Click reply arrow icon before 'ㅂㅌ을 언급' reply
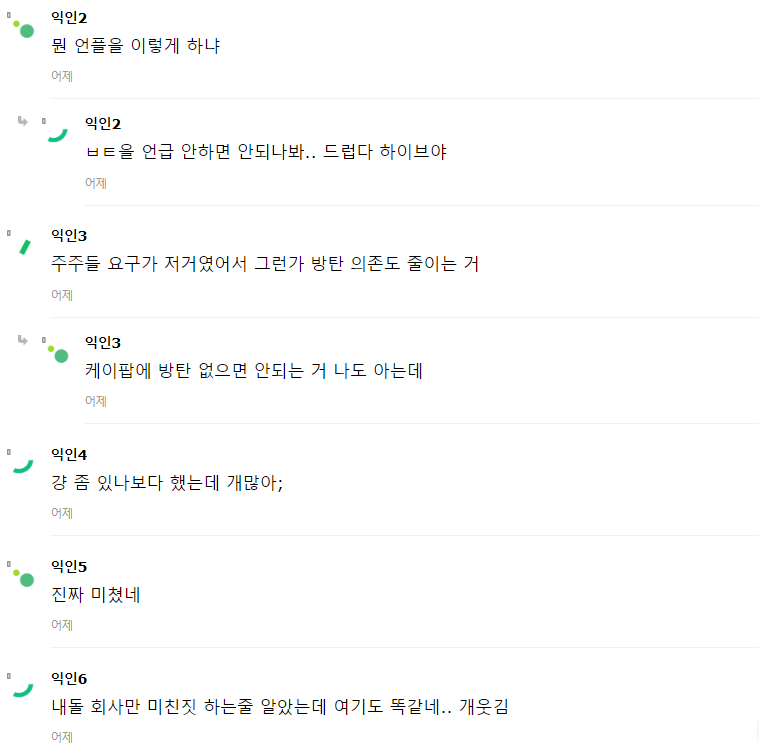Screen dimensions: 759x754 [x=21, y=122]
